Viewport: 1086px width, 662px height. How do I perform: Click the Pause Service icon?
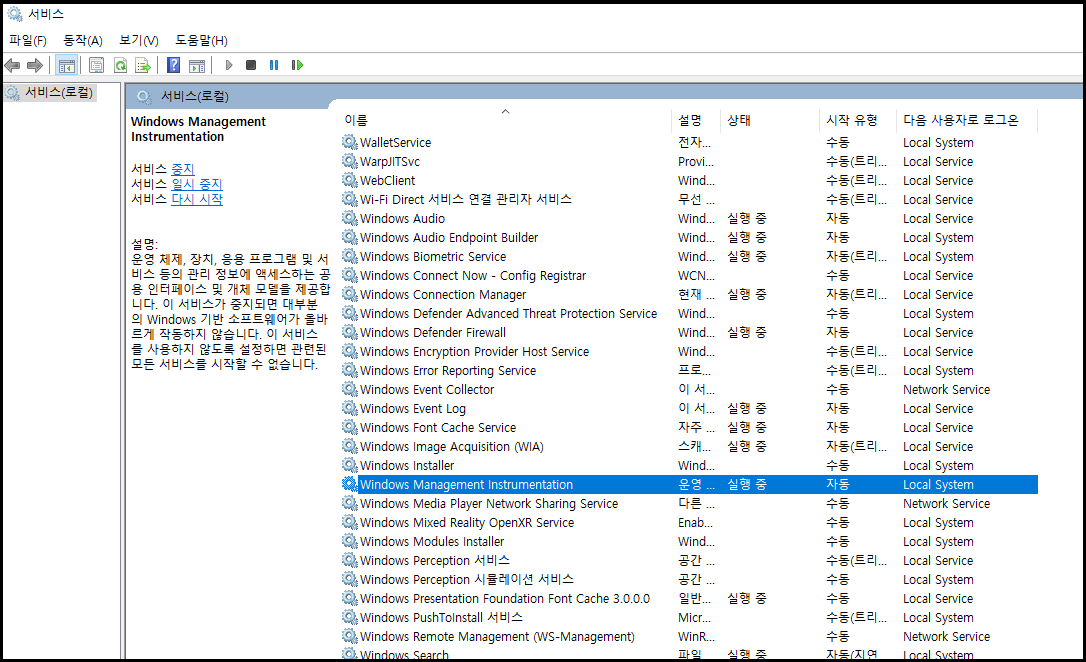(x=274, y=65)
